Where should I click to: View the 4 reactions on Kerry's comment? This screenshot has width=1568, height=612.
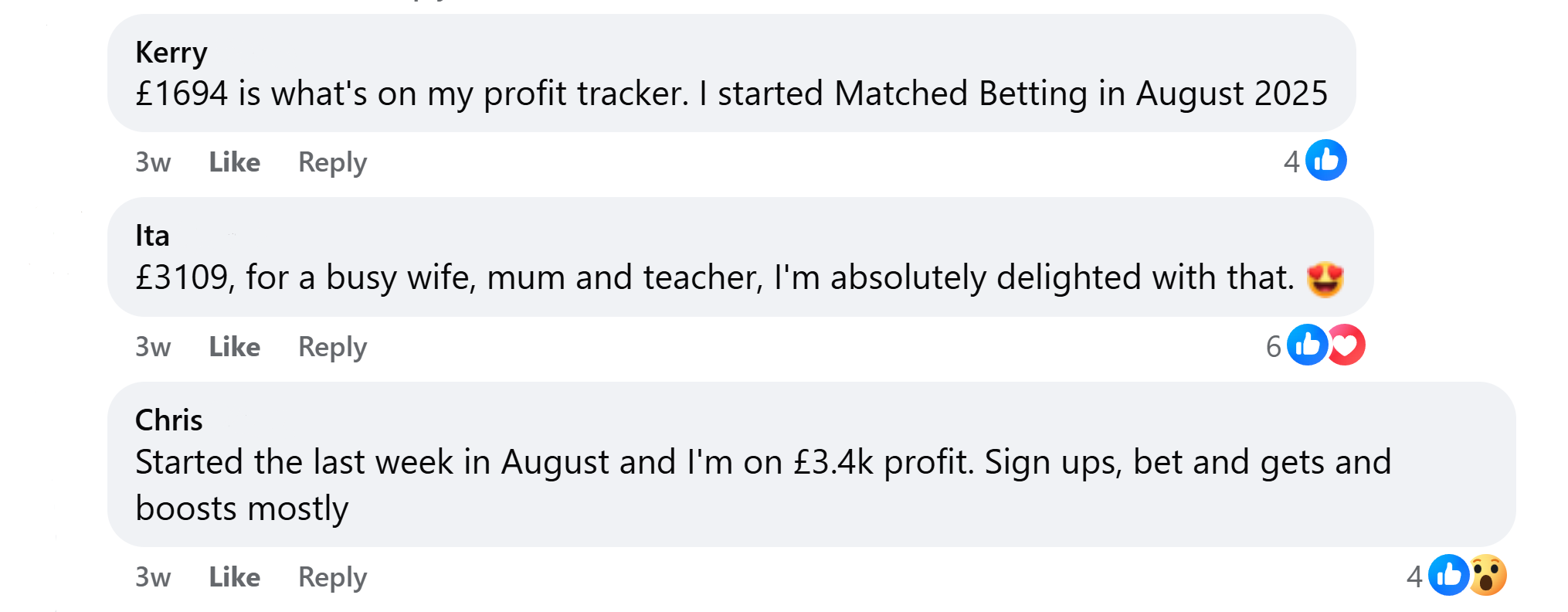[x=1291, y=160]
